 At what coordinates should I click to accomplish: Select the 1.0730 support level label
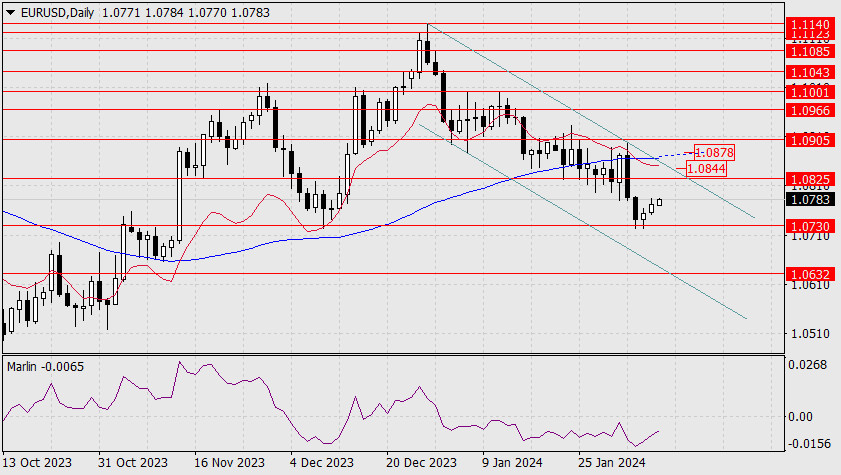[x=810, y=226]
